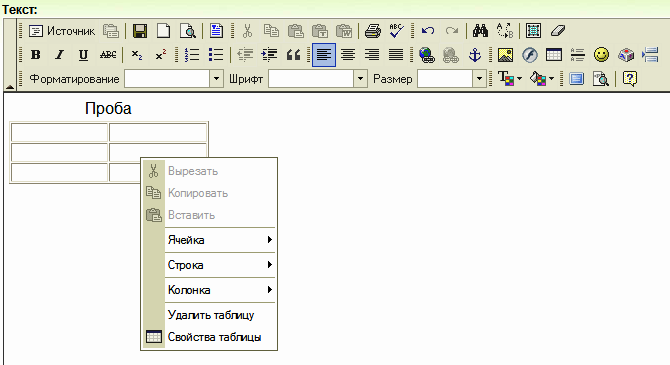Image resolution: width=670 pixels, height=365 pixels.
Task: Choose the text color
Action: [x=510, y=79]
